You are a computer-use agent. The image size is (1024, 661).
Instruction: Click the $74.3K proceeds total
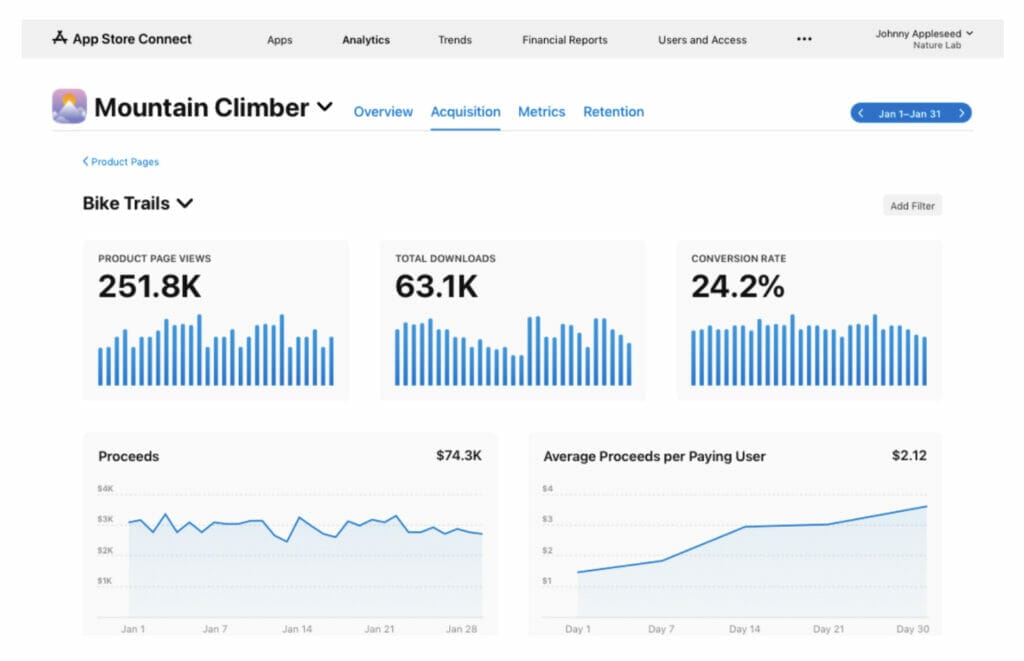point(458,455)
